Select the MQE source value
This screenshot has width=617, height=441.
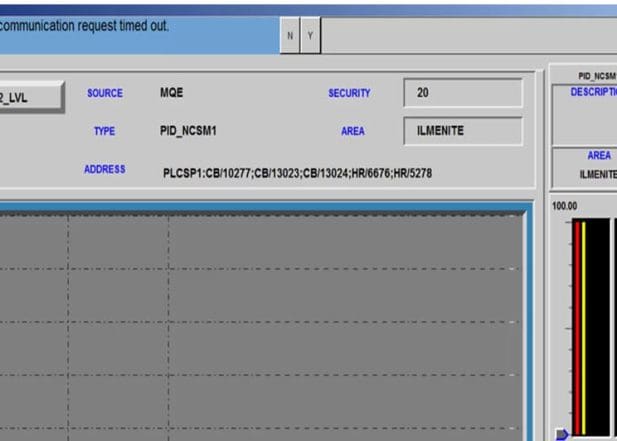[172, 93]
